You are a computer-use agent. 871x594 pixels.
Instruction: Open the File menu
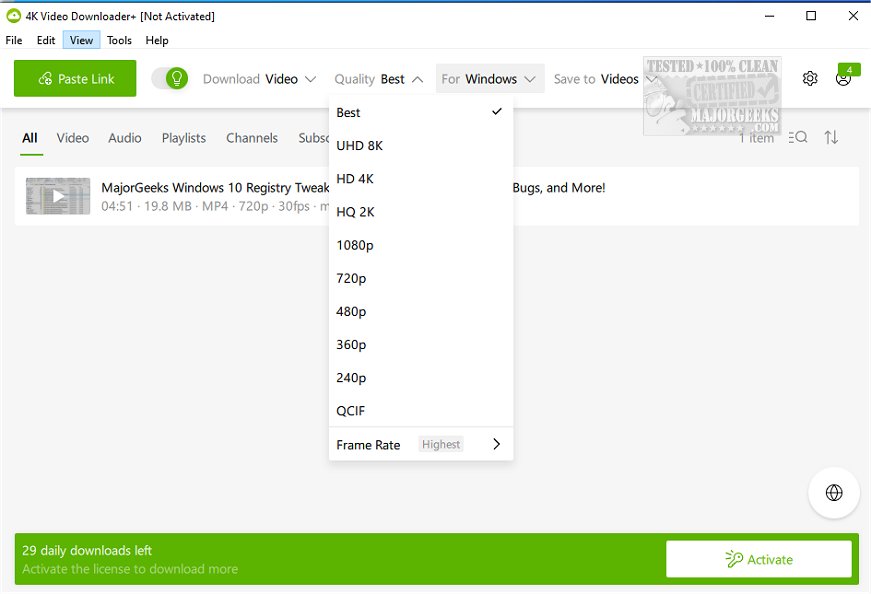[x=14, y=40]
